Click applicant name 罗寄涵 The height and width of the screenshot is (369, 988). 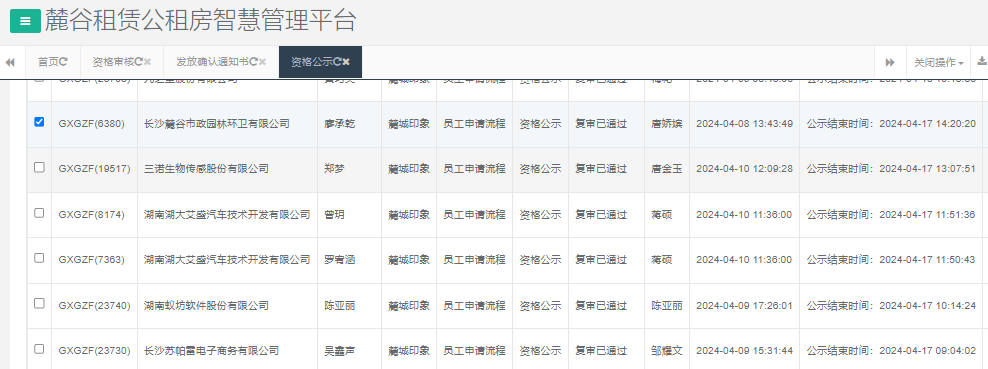pos(340,260)
